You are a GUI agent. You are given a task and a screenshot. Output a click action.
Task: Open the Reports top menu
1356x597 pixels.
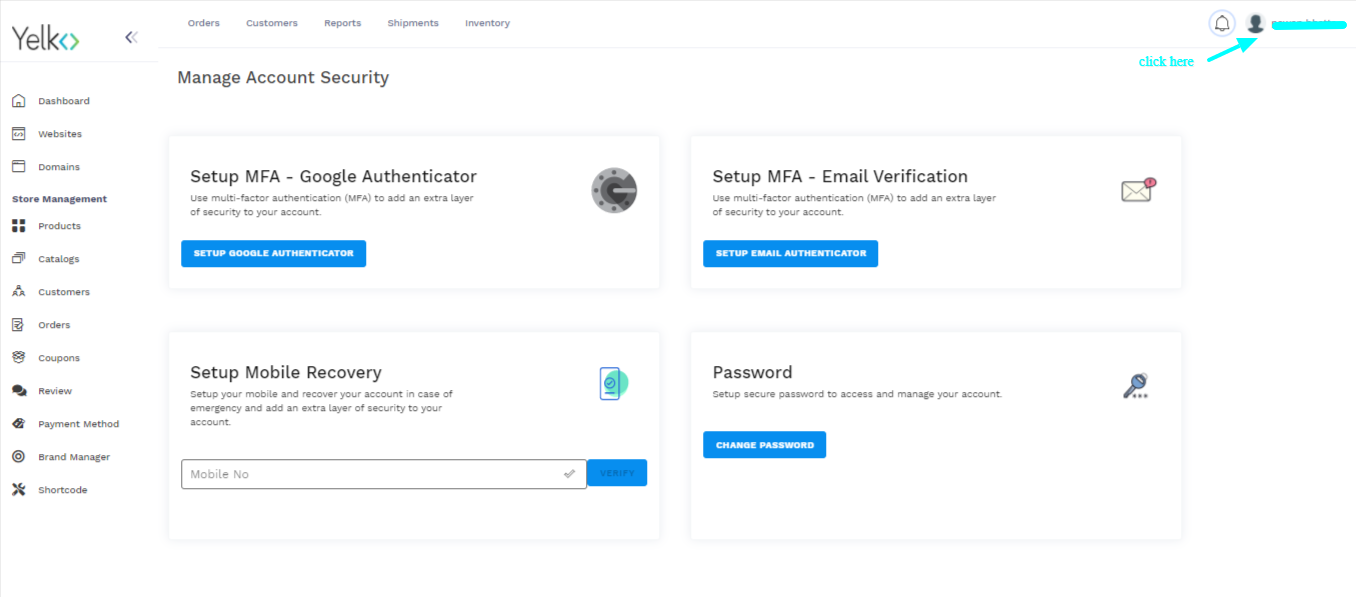tap(343, 23)
